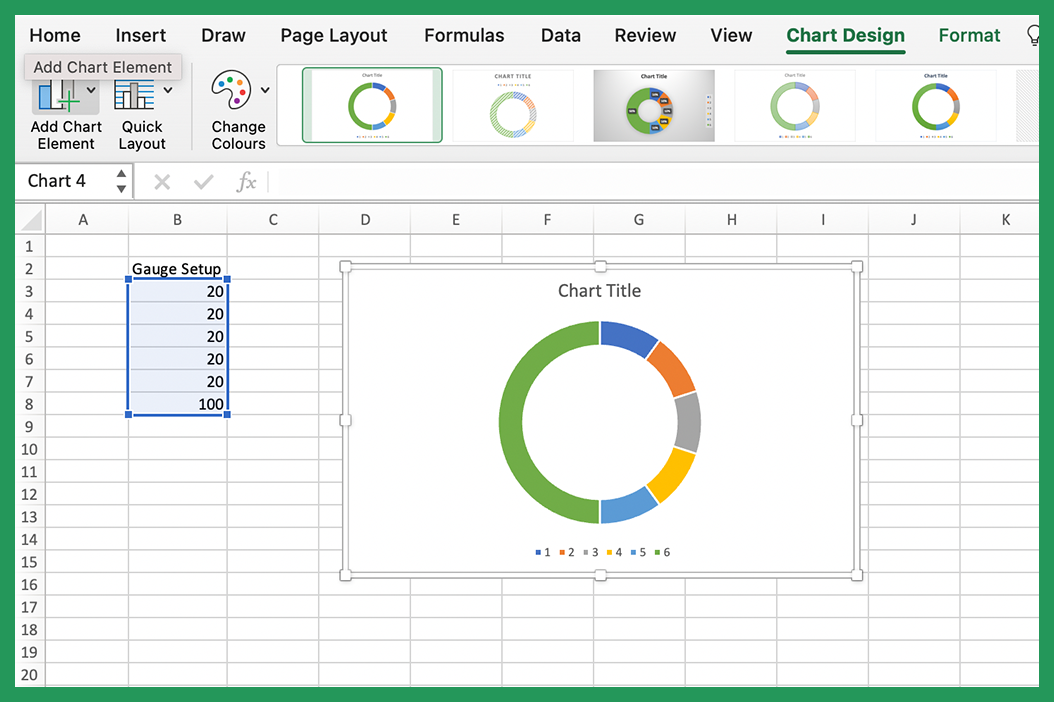Click the chart legend below the doughnut
Viewport: 1054px width, 702px height.
(x=600, y=551)
